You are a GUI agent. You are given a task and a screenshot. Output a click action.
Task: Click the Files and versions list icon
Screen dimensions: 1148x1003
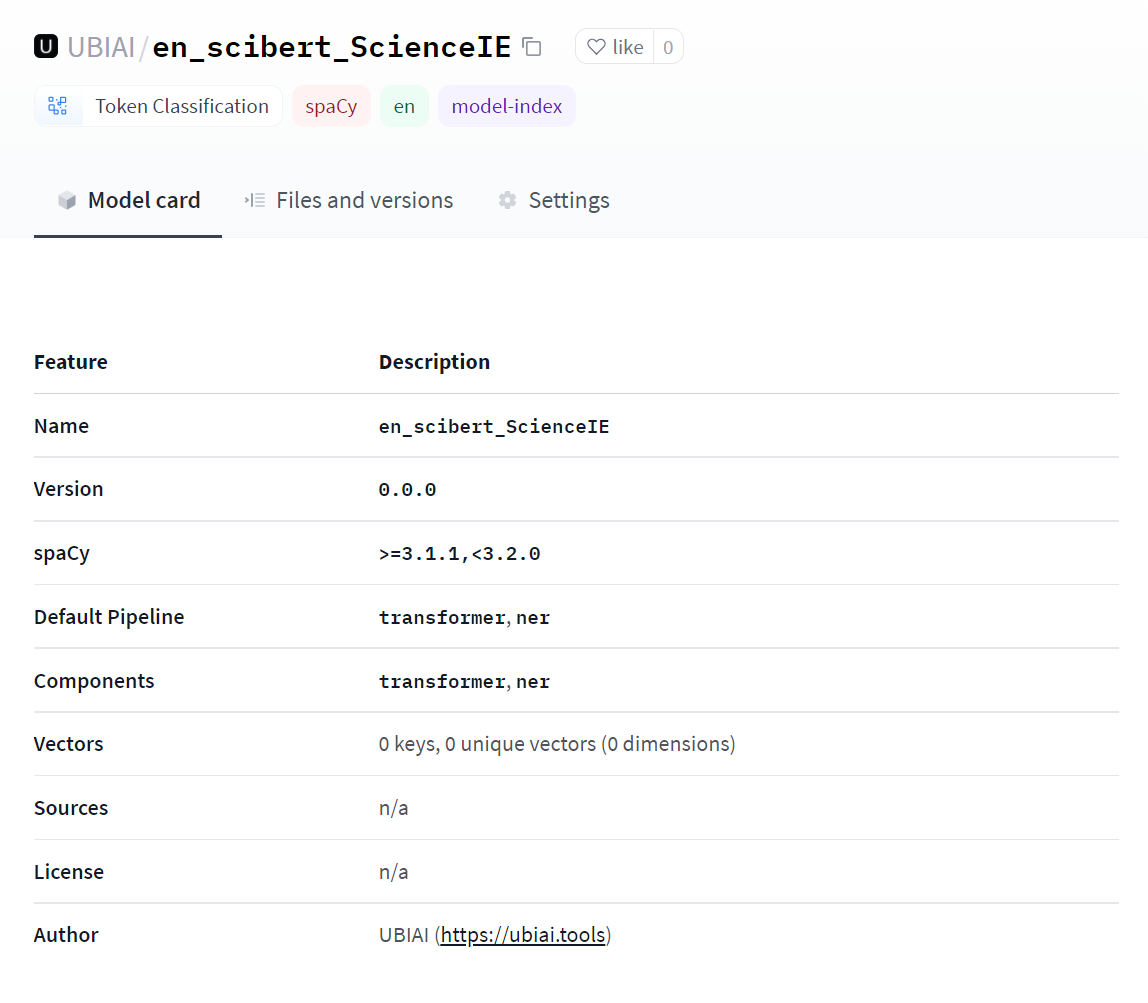click(255, 200)
